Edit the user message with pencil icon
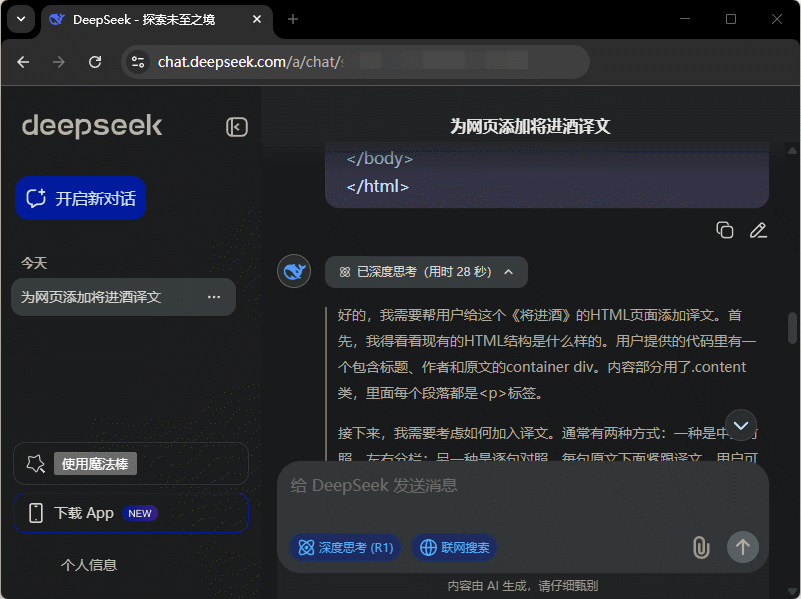The image size is (801, 599). [758, 230]
